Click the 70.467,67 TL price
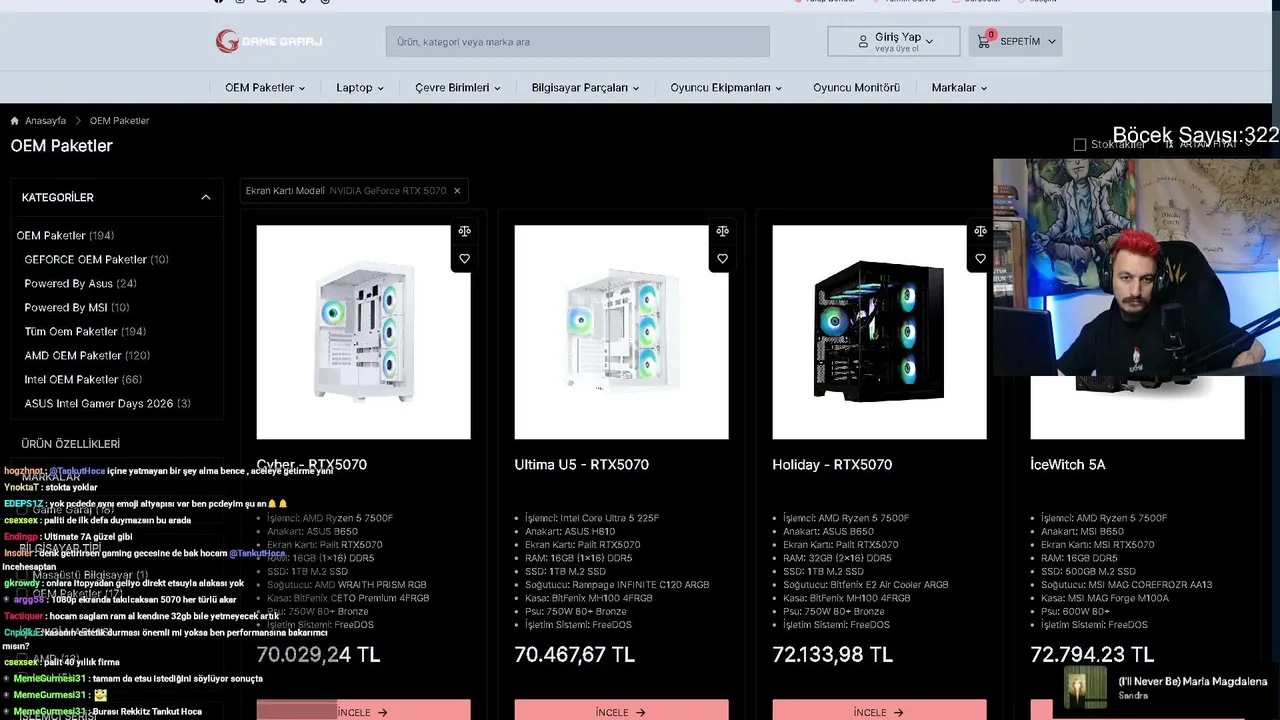This screenshot has width=1280, height=720. click(x=574, y=655)
